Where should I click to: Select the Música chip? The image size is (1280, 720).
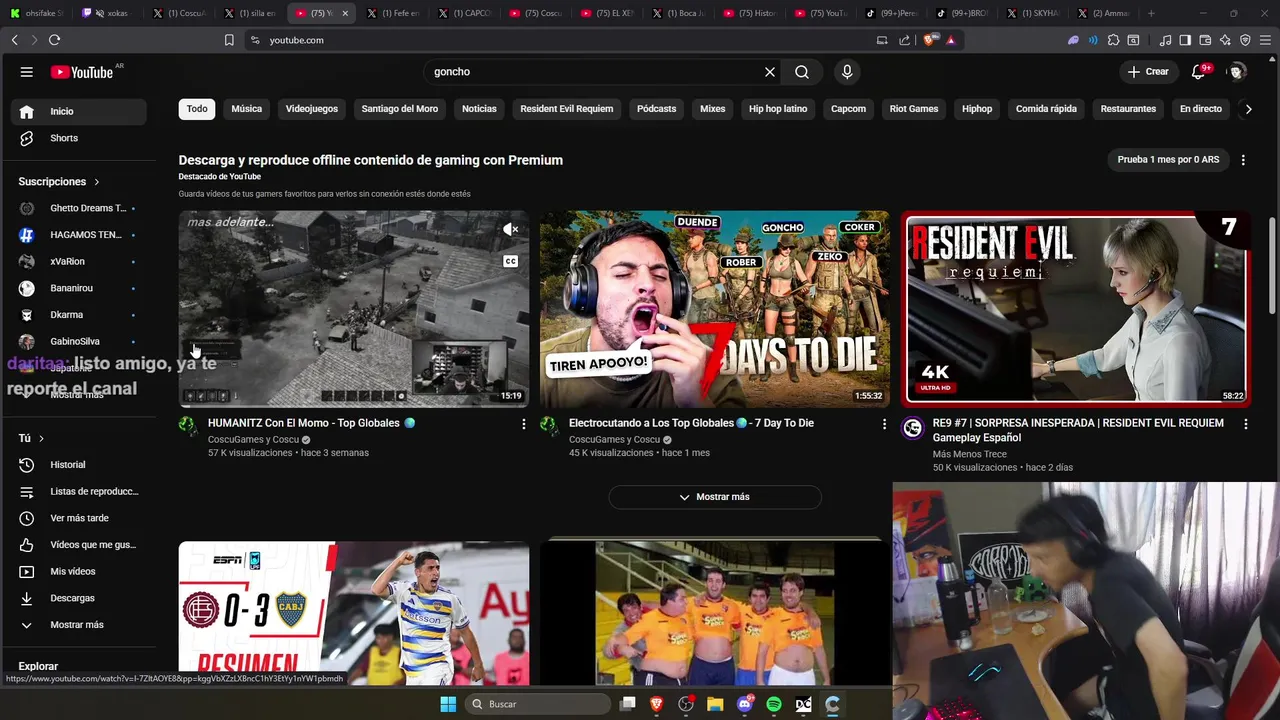(247, 109)
